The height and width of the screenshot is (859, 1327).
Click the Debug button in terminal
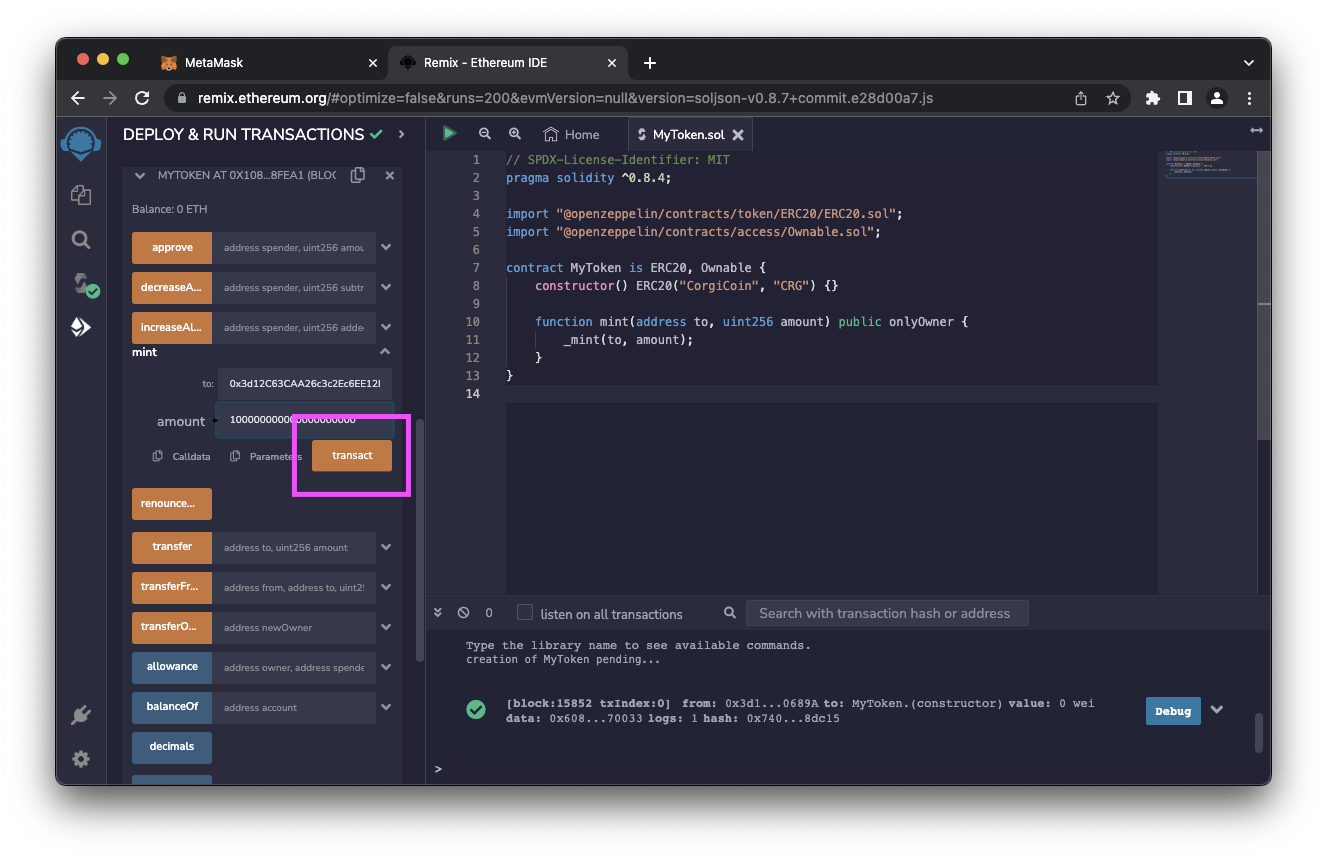[1173, 711]
